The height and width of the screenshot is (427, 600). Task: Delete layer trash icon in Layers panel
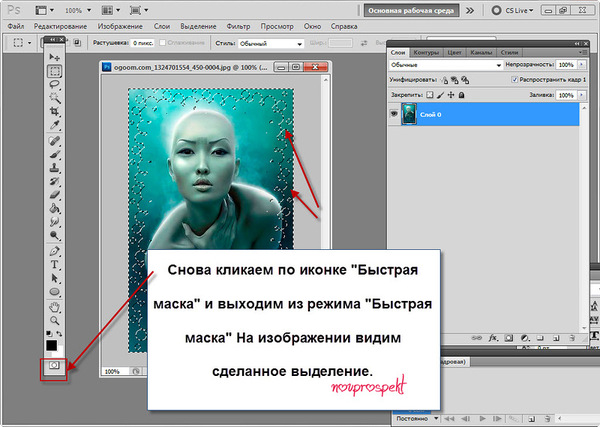572,338
